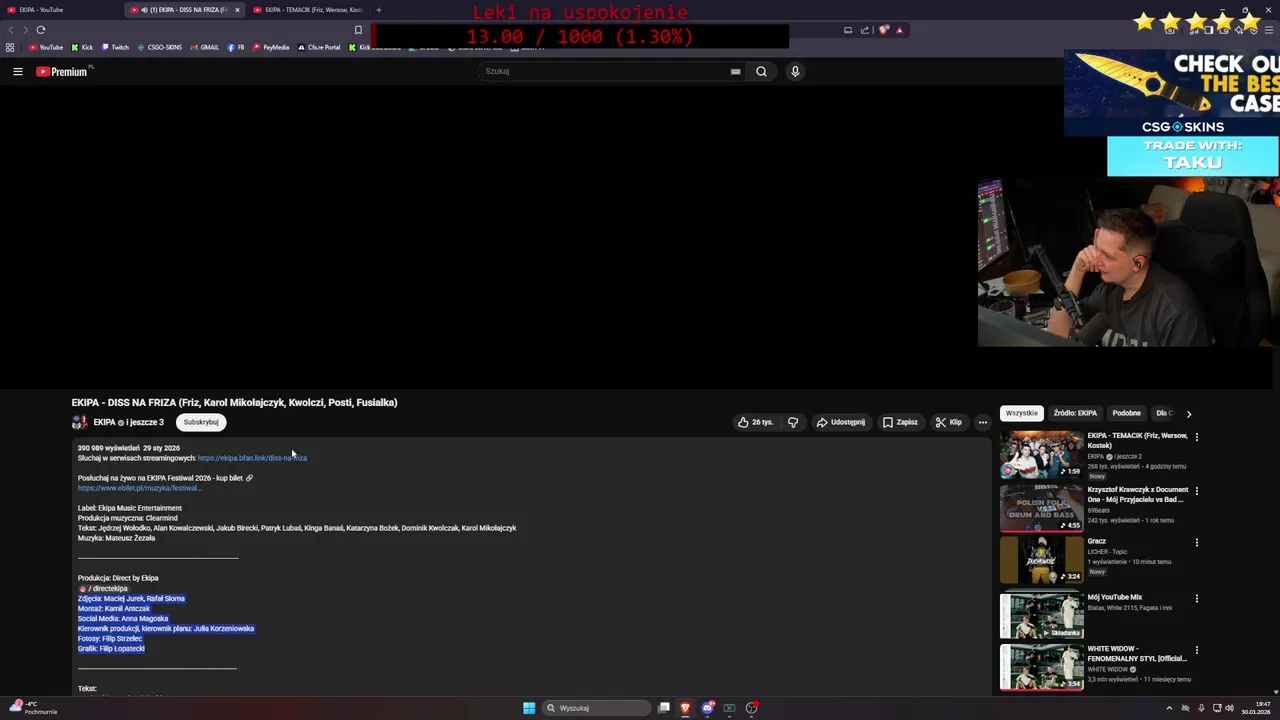Image resolution: width=1280 pixels, height=720 pixels.
Task: Open options menu for EKIPA - TEMACIK
Action: coord(1196,437)
